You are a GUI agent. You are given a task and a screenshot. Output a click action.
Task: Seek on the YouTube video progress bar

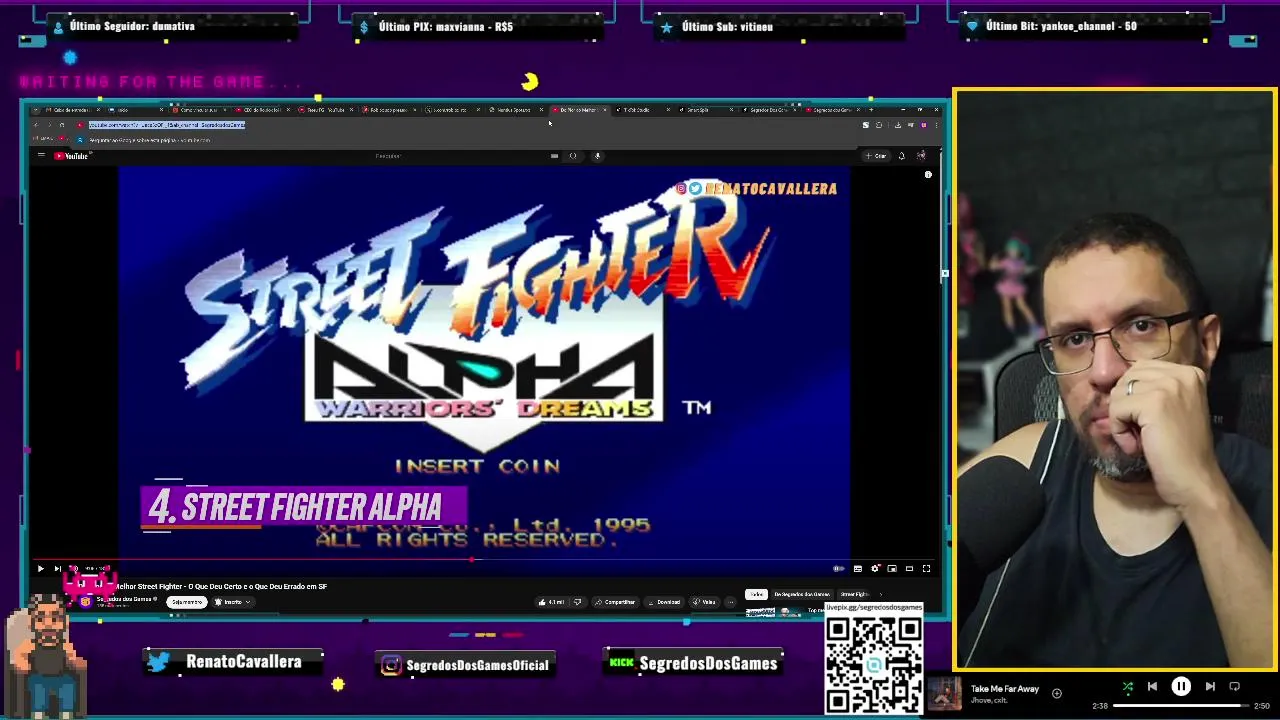pos(484,560)
